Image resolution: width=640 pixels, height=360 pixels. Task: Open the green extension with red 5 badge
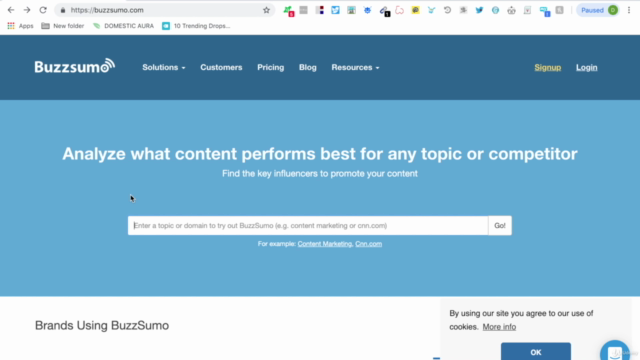tap(289, 11)
